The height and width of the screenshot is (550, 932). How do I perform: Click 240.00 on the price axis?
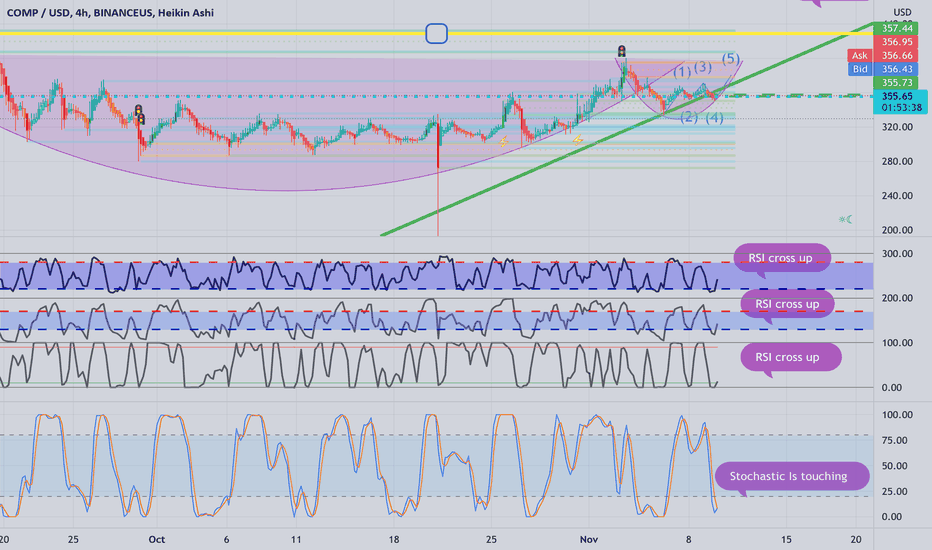click(x=897, y=196)
